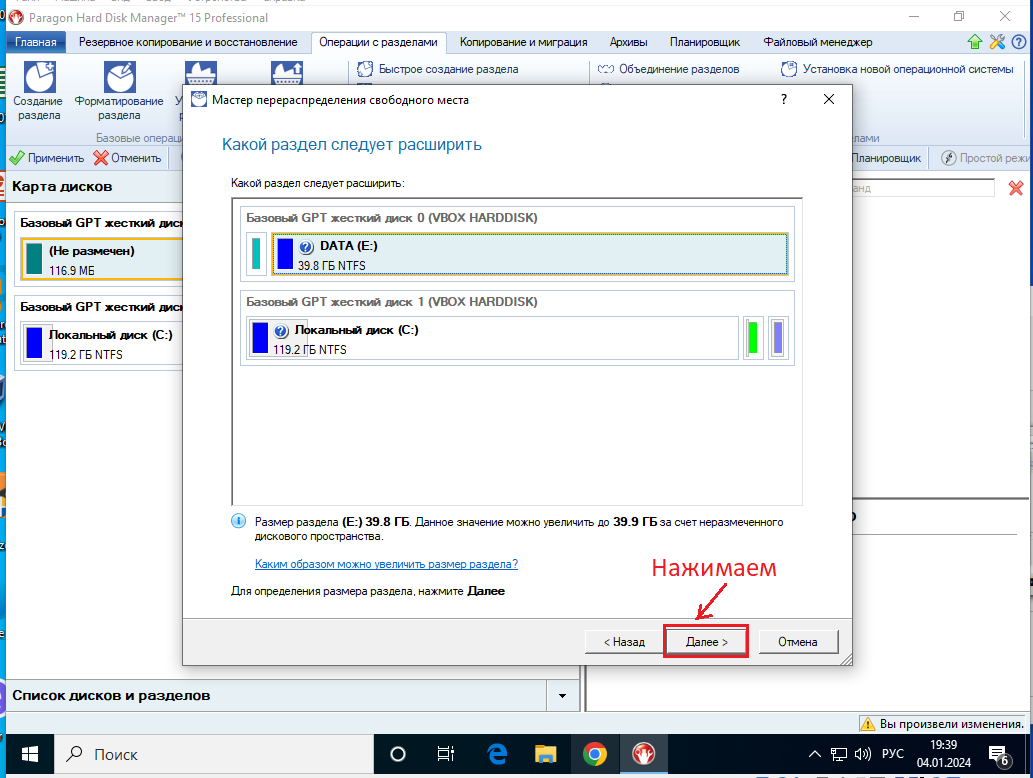Click Простой режим in the toolbar

point(985,158)
